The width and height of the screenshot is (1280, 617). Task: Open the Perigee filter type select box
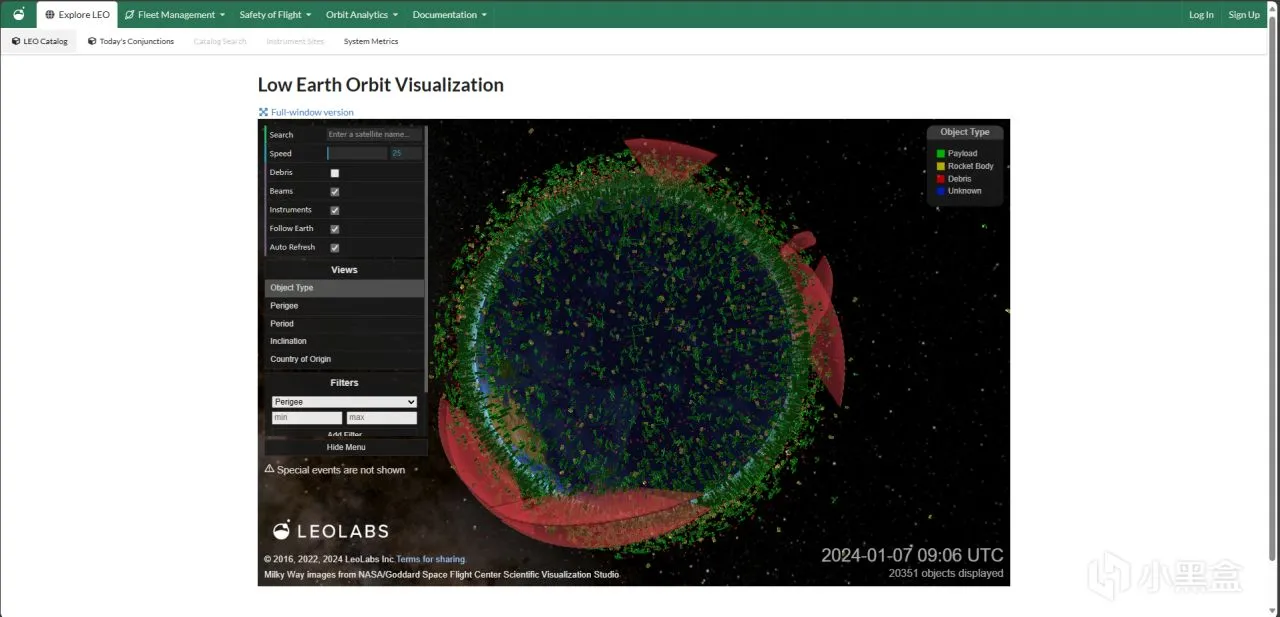[x=344, y=402]
